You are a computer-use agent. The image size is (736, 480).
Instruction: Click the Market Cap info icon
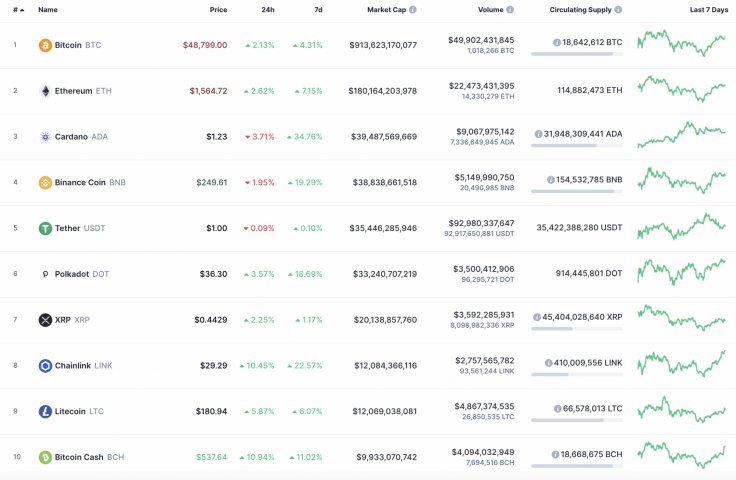pos(413,9)
